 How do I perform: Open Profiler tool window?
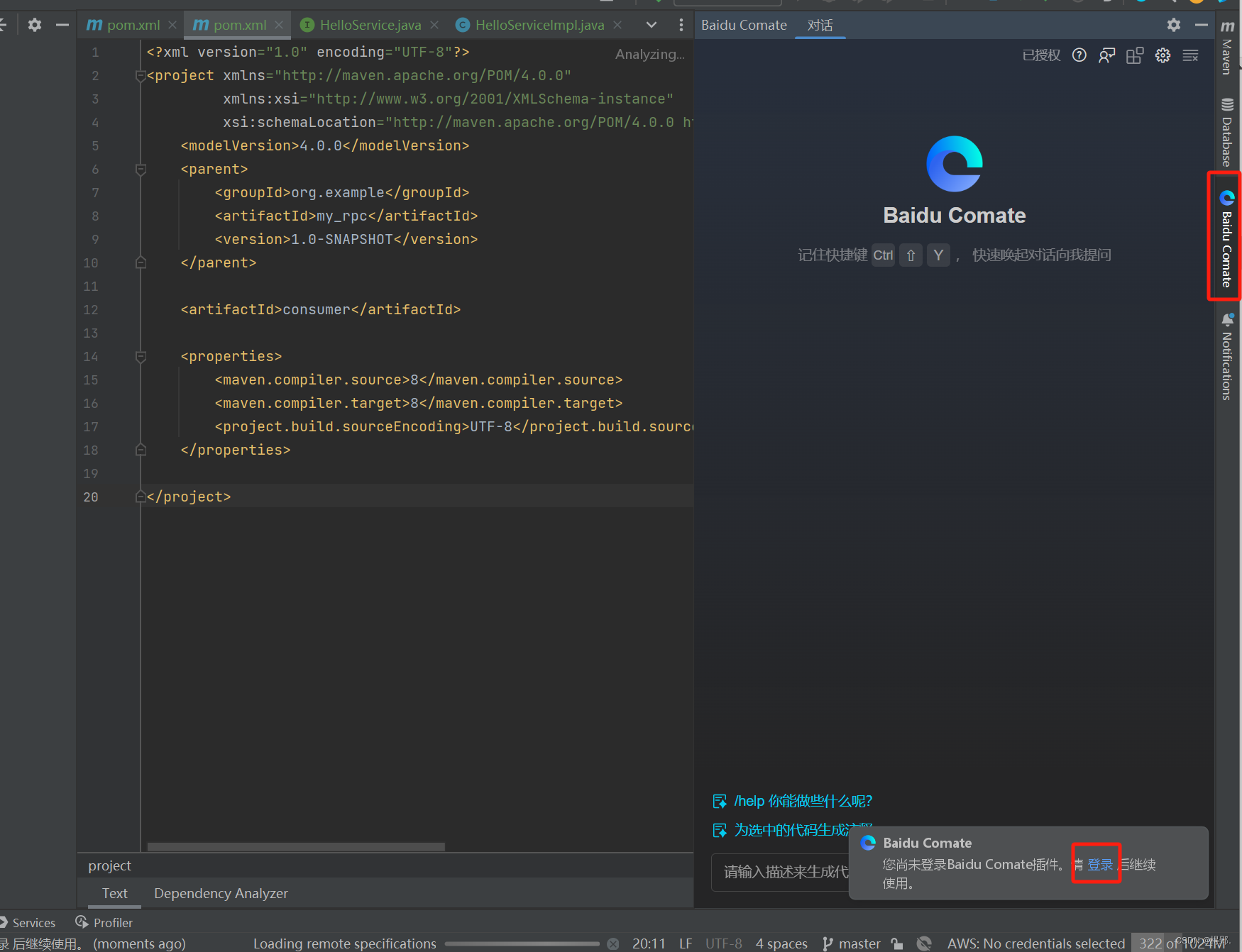click(x=105, y=922)
